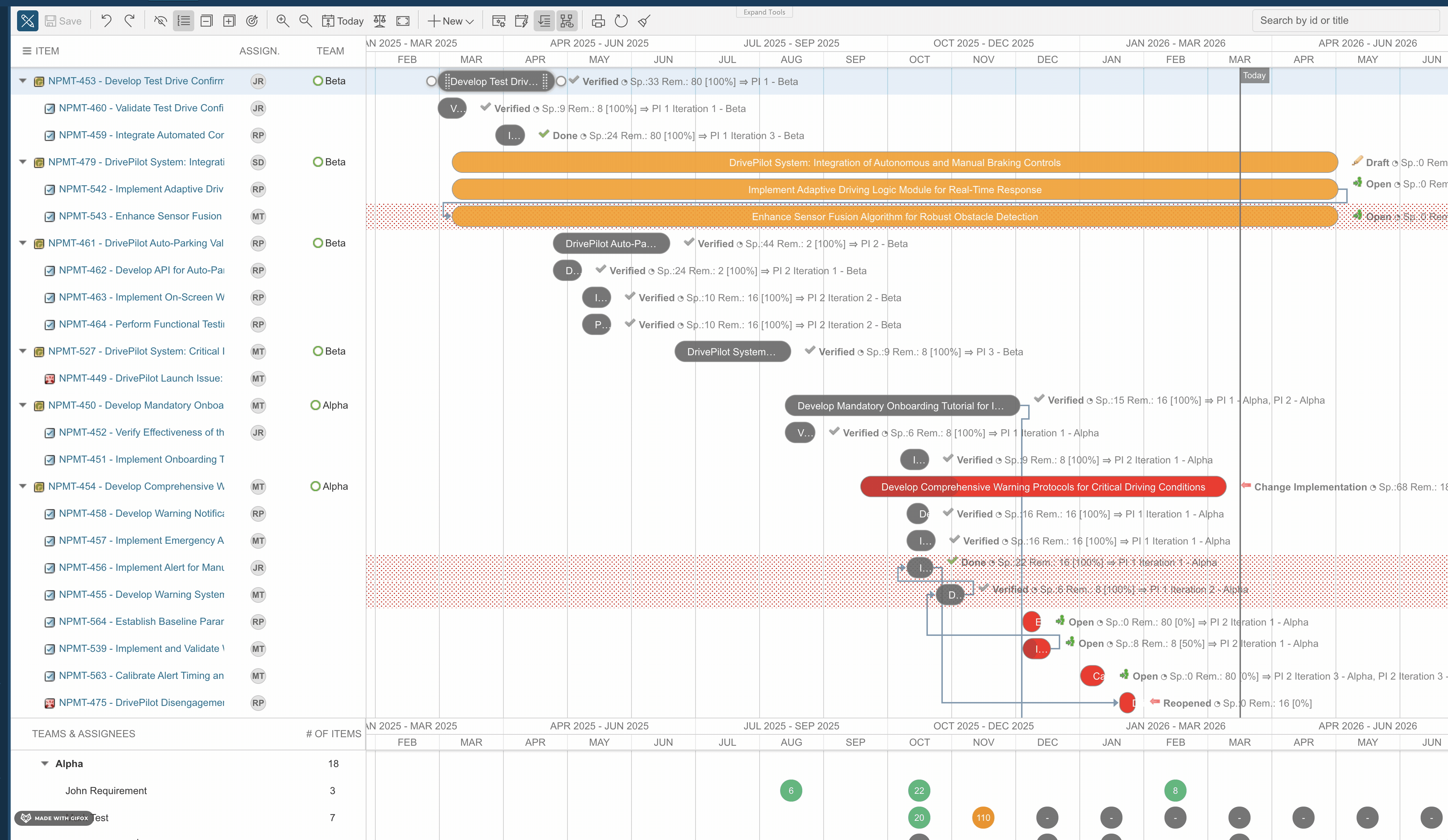Image resolution: width=1448 pixels, height=840 pixels.
Task: Collapse the Alpha team group
Action: pyautogui.click(x=45, y=764)
